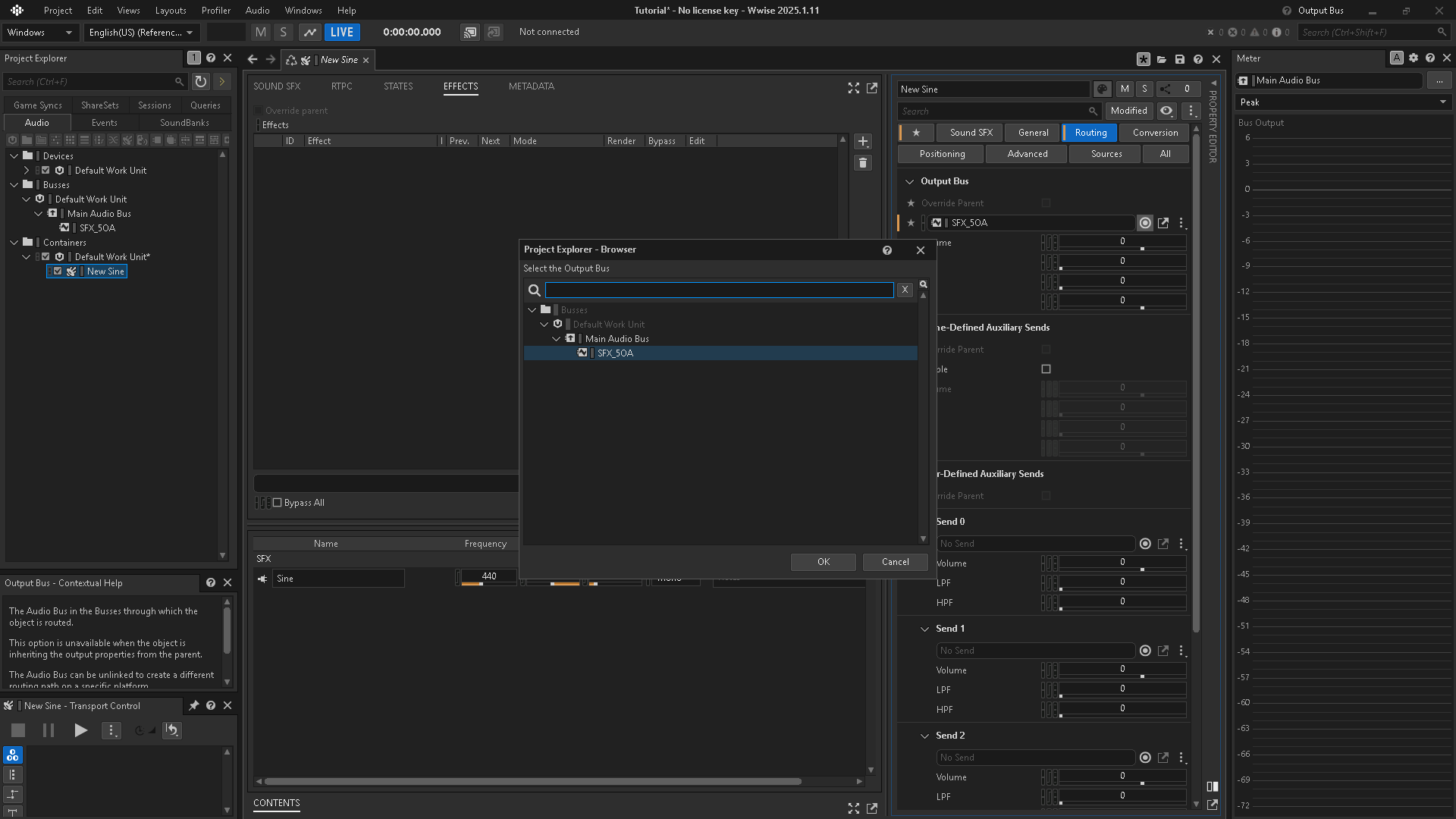
Task: Open the Remote connection icon
Action: click(x=470, y=32)
